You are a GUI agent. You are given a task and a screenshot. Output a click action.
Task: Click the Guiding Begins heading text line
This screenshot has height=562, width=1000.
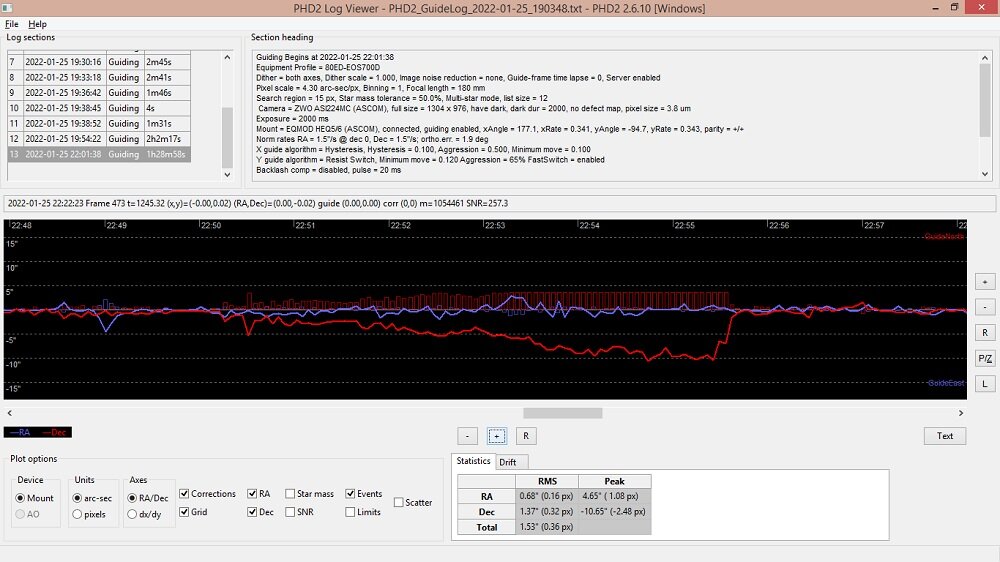click(x=325, y=57)
